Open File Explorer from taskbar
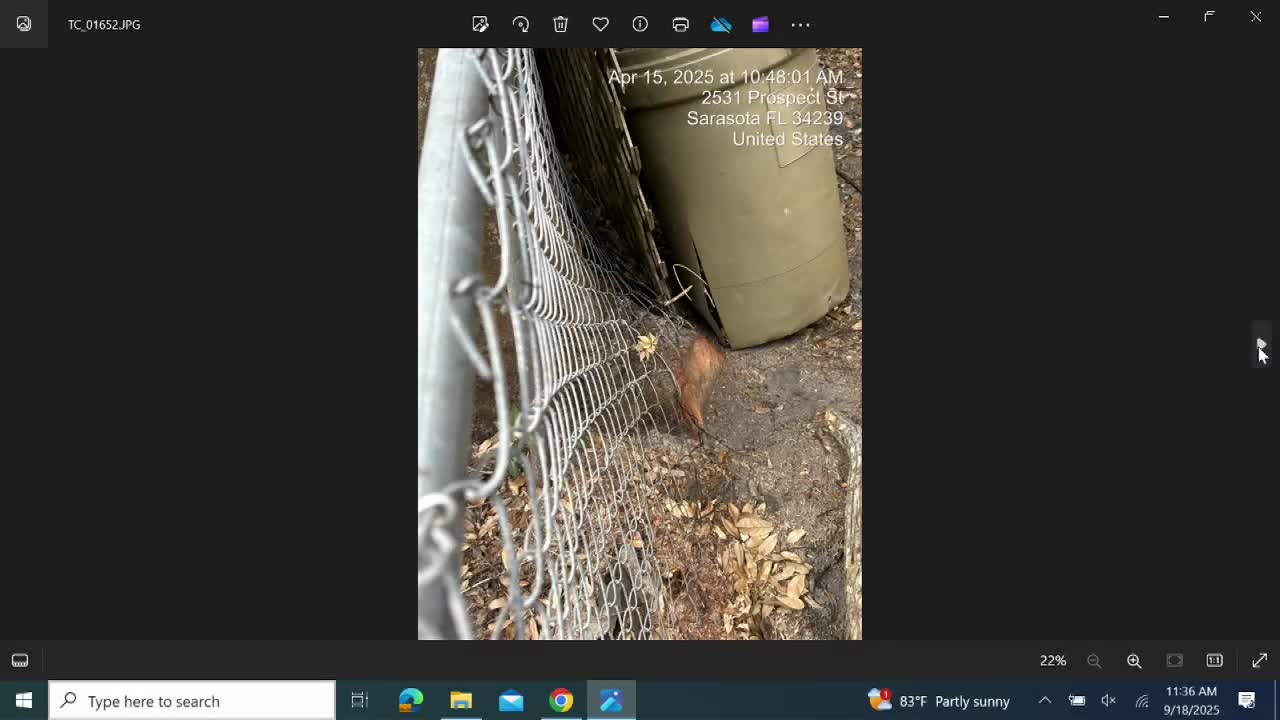The image size is (1280, 720). point(461,700)
